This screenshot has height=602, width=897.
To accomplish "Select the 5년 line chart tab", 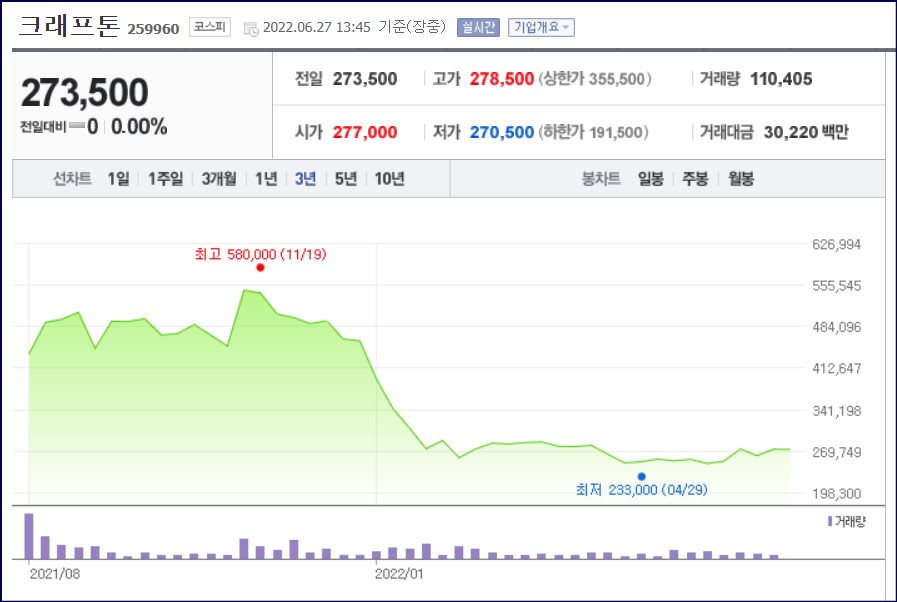I will (346, 179).
